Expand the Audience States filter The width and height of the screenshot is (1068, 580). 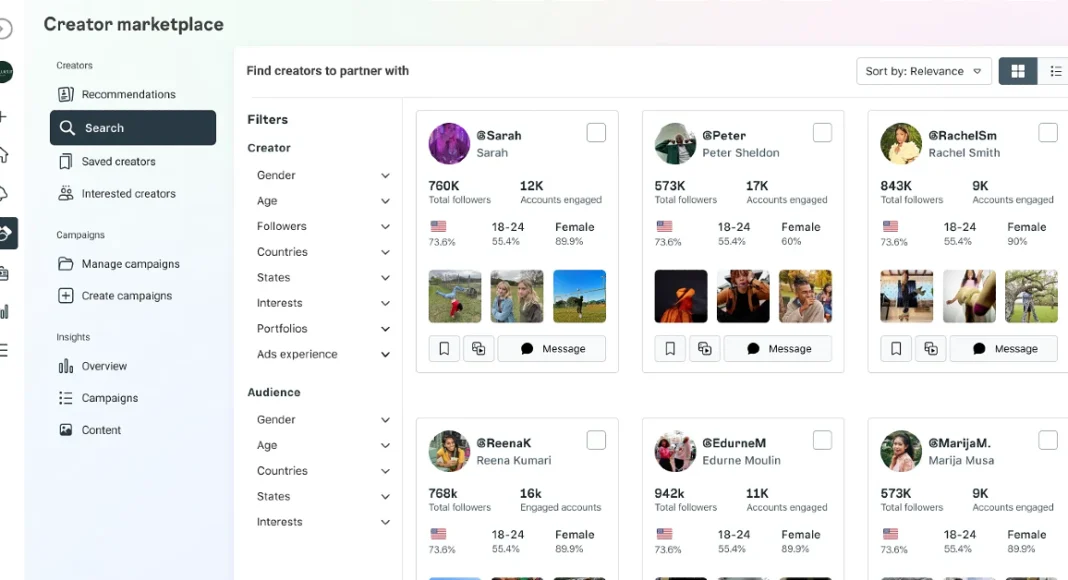323,496
